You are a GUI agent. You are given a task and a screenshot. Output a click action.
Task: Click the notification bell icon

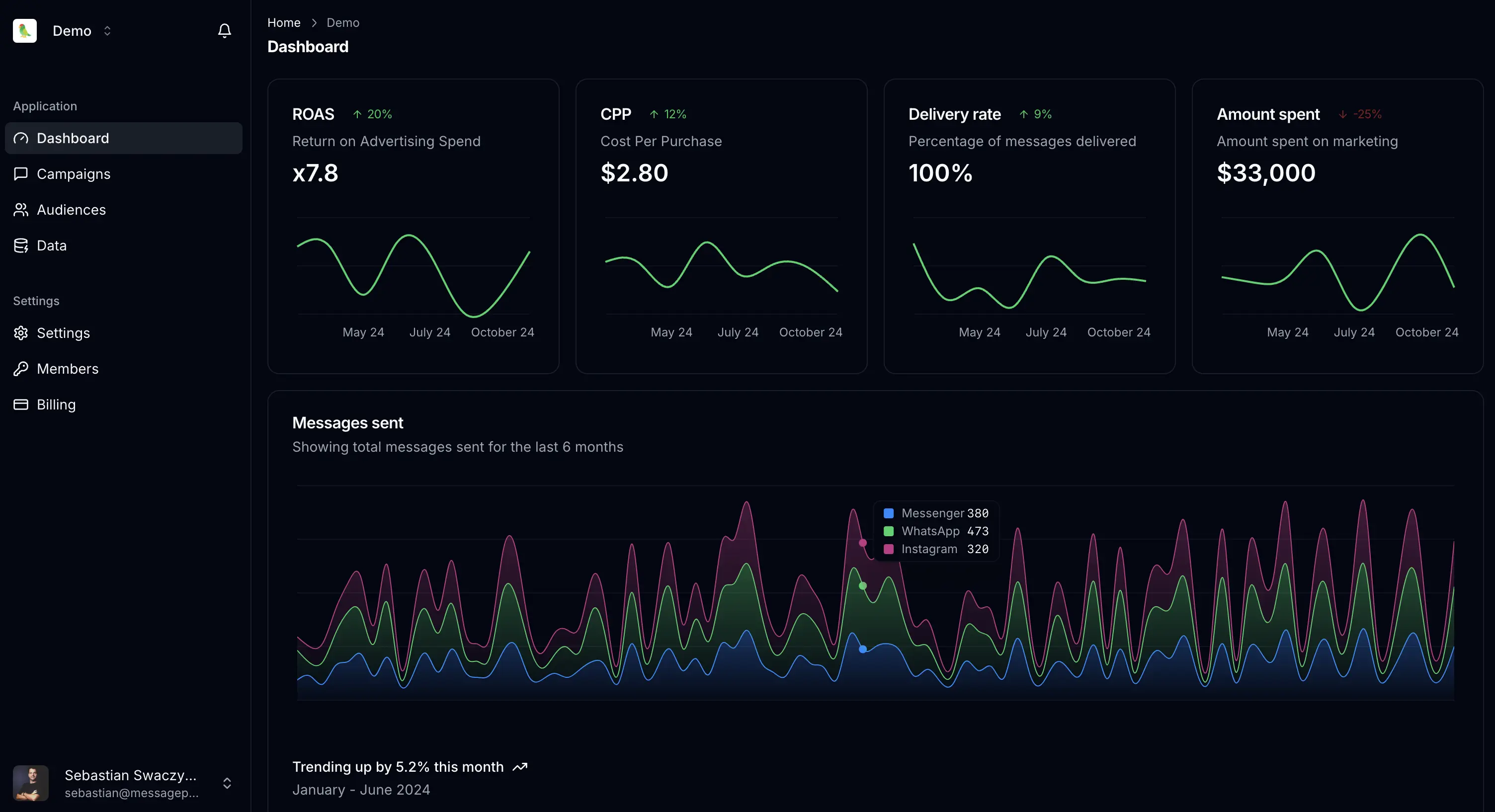(x=225, y=30)
